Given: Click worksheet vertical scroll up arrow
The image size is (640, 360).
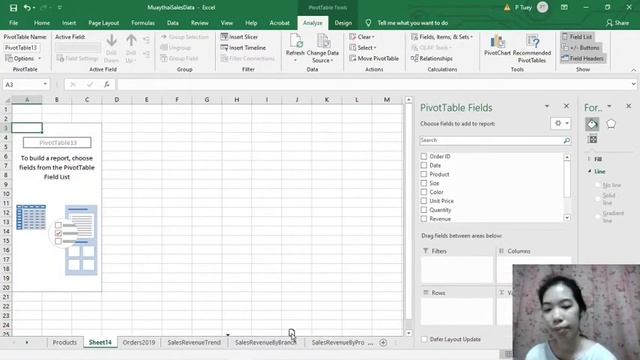Looking at the screenshot, I should point(409,100).
